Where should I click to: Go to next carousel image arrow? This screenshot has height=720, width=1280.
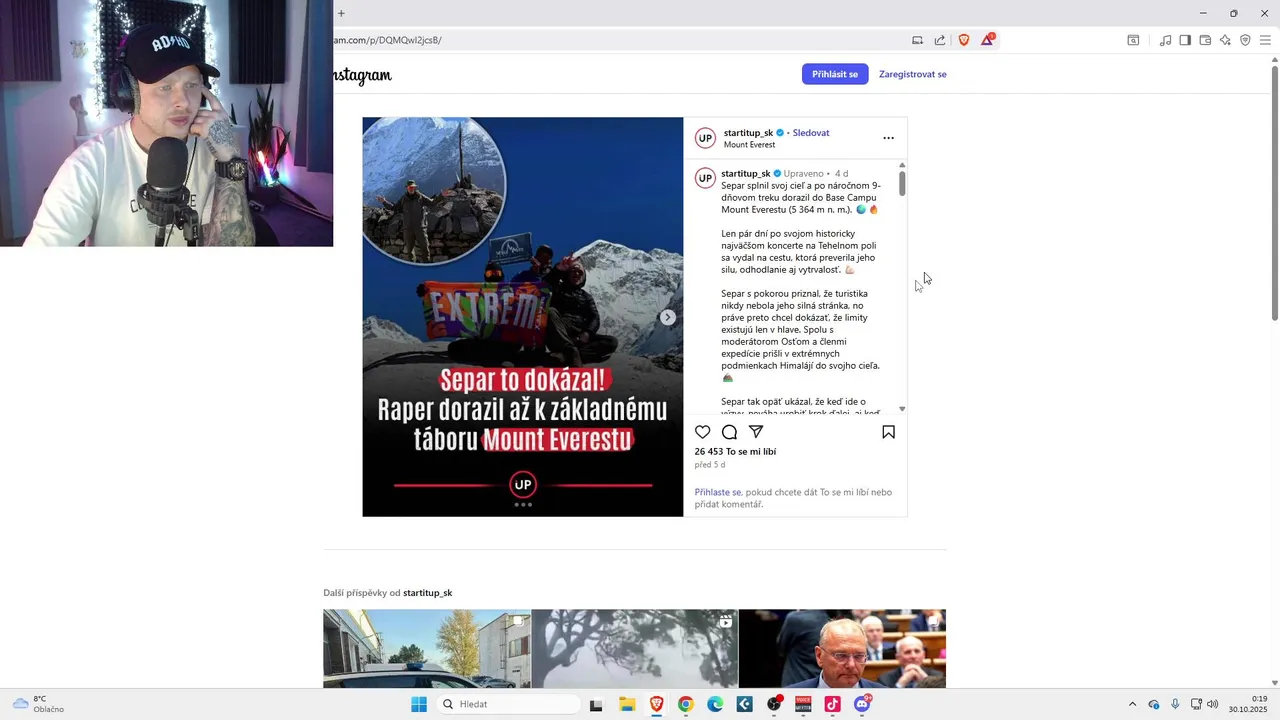coord(667,317)
